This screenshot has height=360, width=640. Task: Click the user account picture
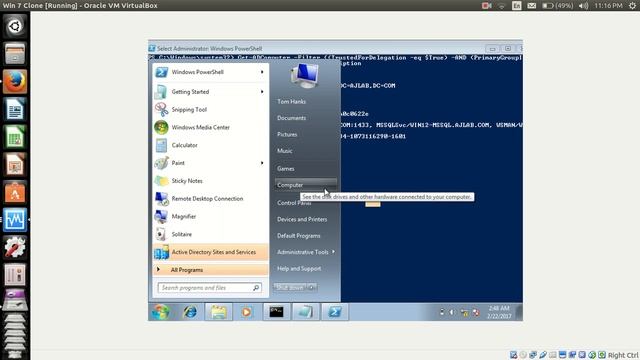[x=305, y=76]
